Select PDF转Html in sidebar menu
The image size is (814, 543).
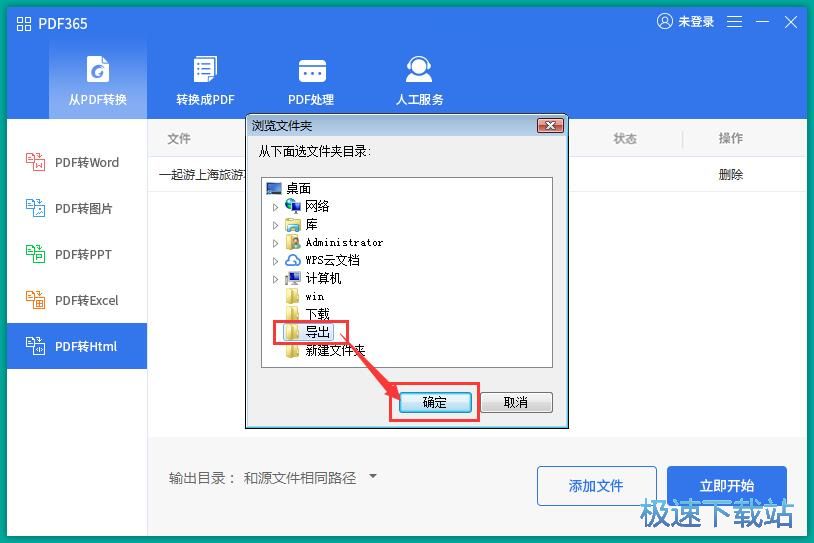[77, 346]
